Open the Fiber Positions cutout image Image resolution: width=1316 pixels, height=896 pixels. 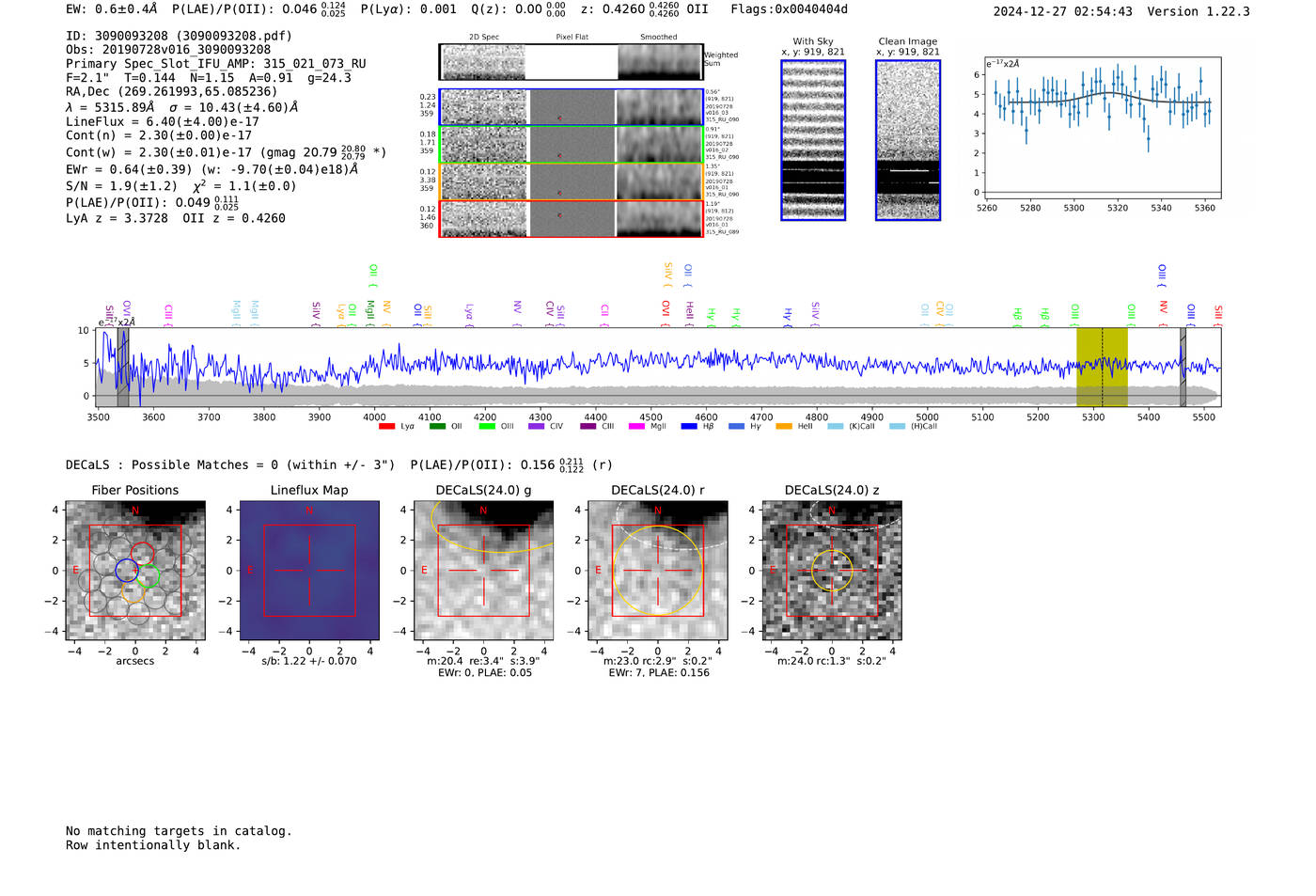point(135,571)
